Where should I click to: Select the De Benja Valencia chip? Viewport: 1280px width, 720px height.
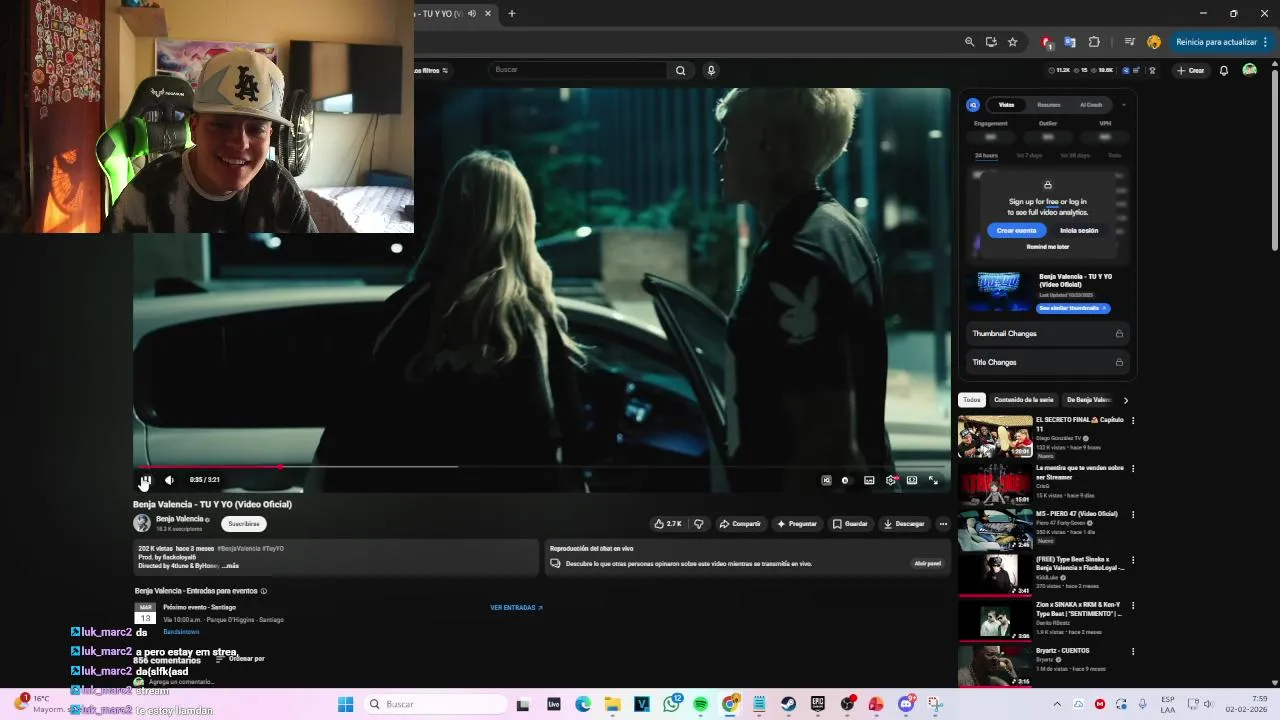(x=1089, y=400)
